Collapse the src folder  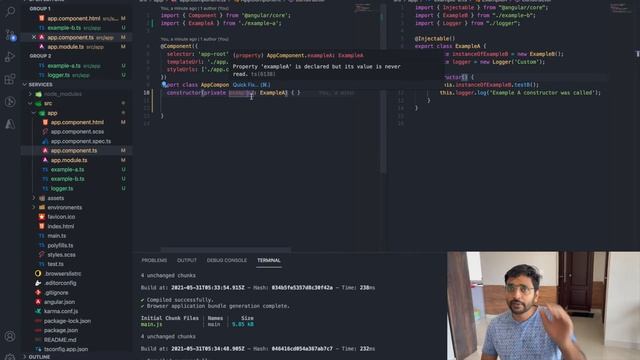pyautogui.click(x=30, y=103)
